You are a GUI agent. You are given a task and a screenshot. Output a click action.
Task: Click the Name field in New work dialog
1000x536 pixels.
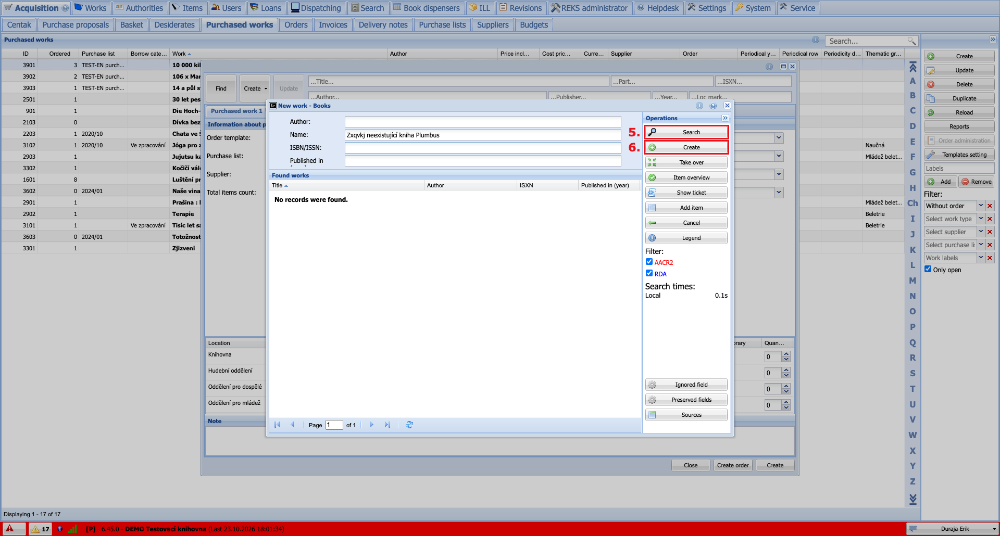pyautogui.click(x=483, y=135)
